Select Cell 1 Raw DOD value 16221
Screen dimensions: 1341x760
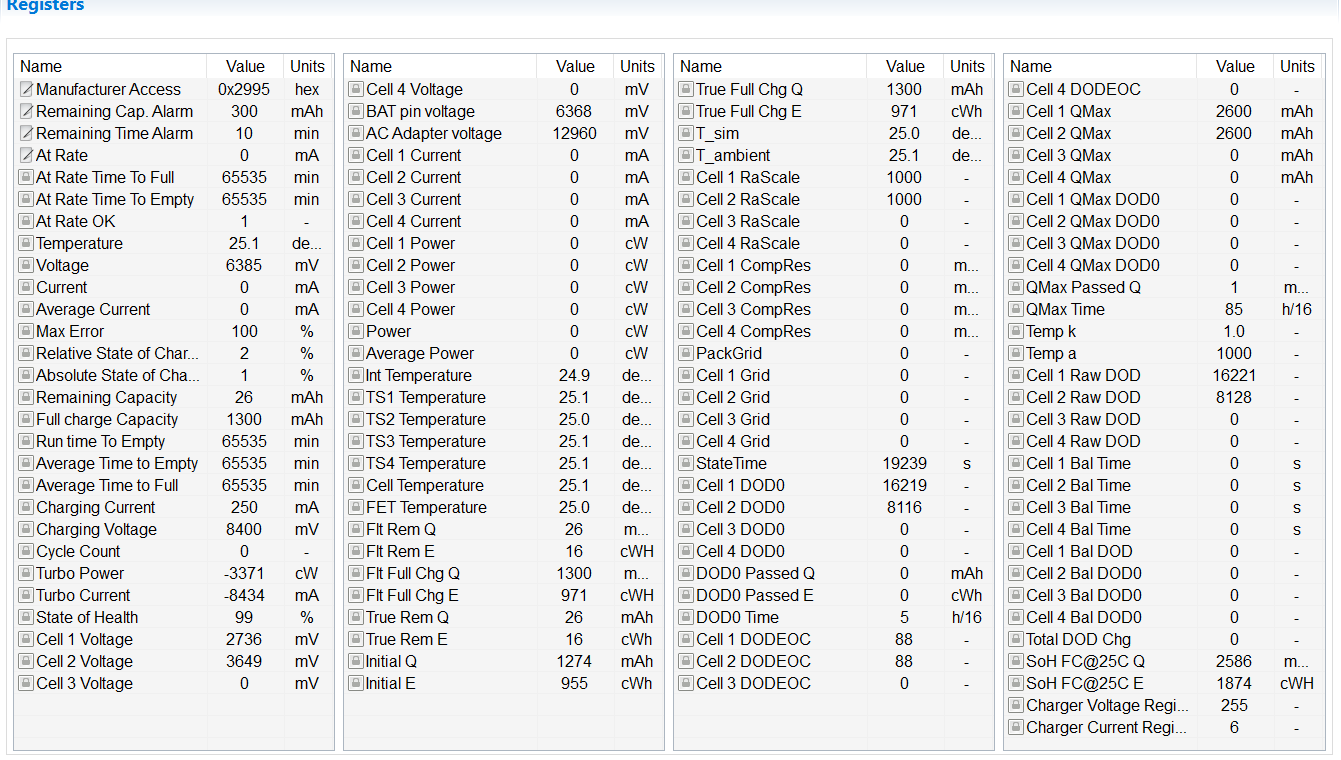[x=1234, y=376]
